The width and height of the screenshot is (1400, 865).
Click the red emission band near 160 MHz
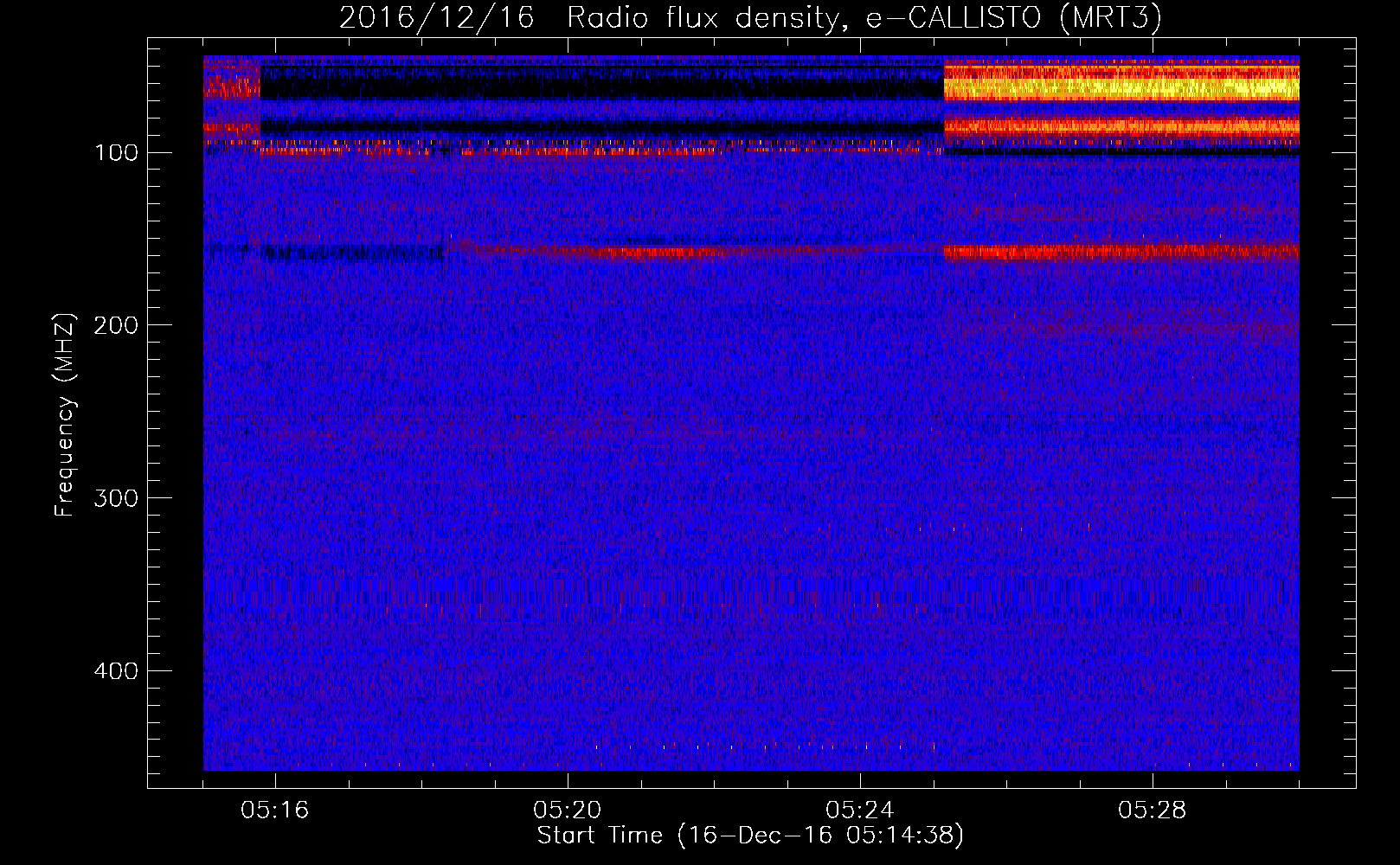(x=1121, y=253)
